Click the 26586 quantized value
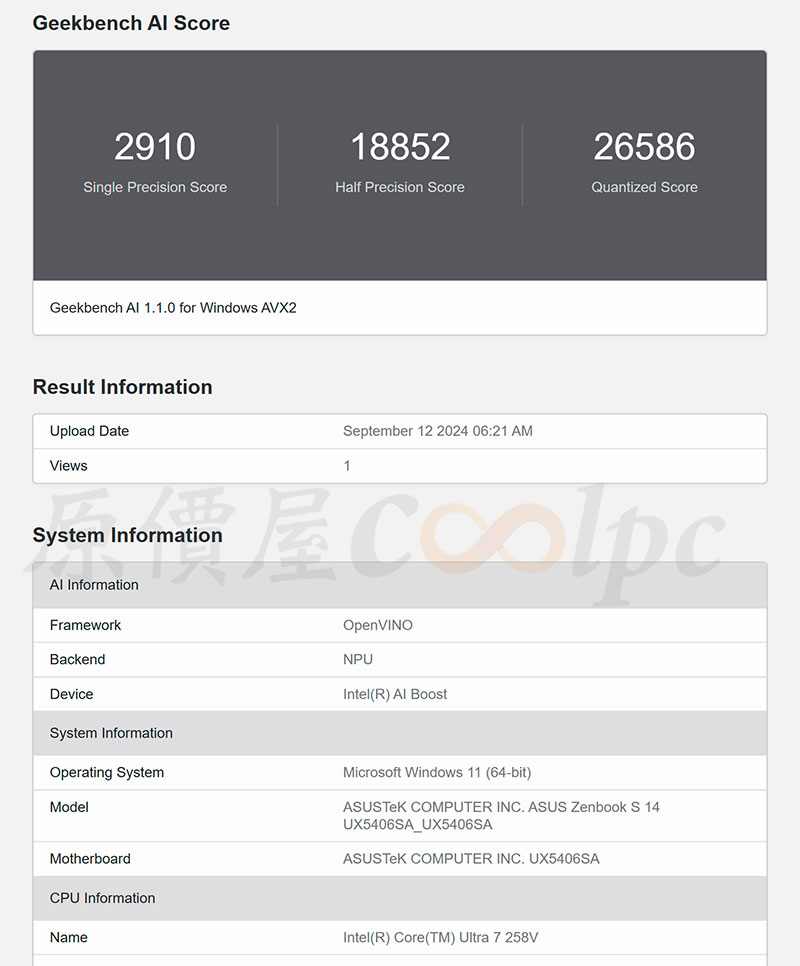The width and height of the screenshot is (800, 966). coord(644,147)
